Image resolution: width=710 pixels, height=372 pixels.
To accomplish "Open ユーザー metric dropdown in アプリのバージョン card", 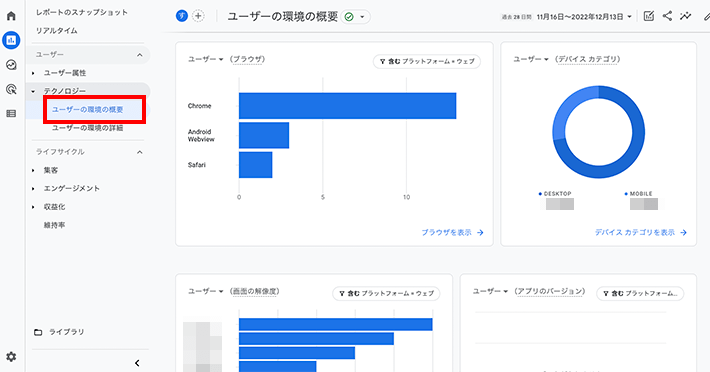I will click(x=491, y=291).
